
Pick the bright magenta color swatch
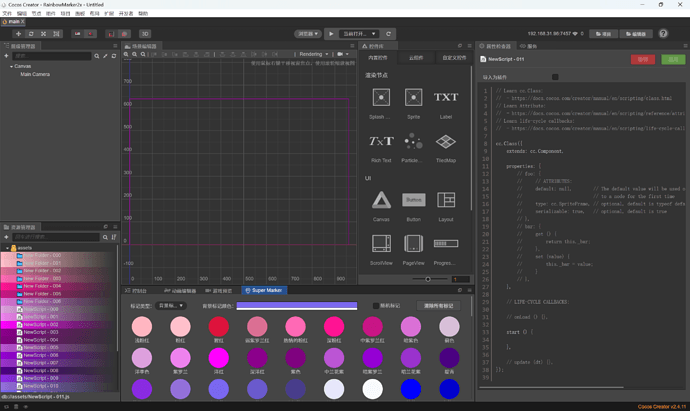[x=219, y=358]
